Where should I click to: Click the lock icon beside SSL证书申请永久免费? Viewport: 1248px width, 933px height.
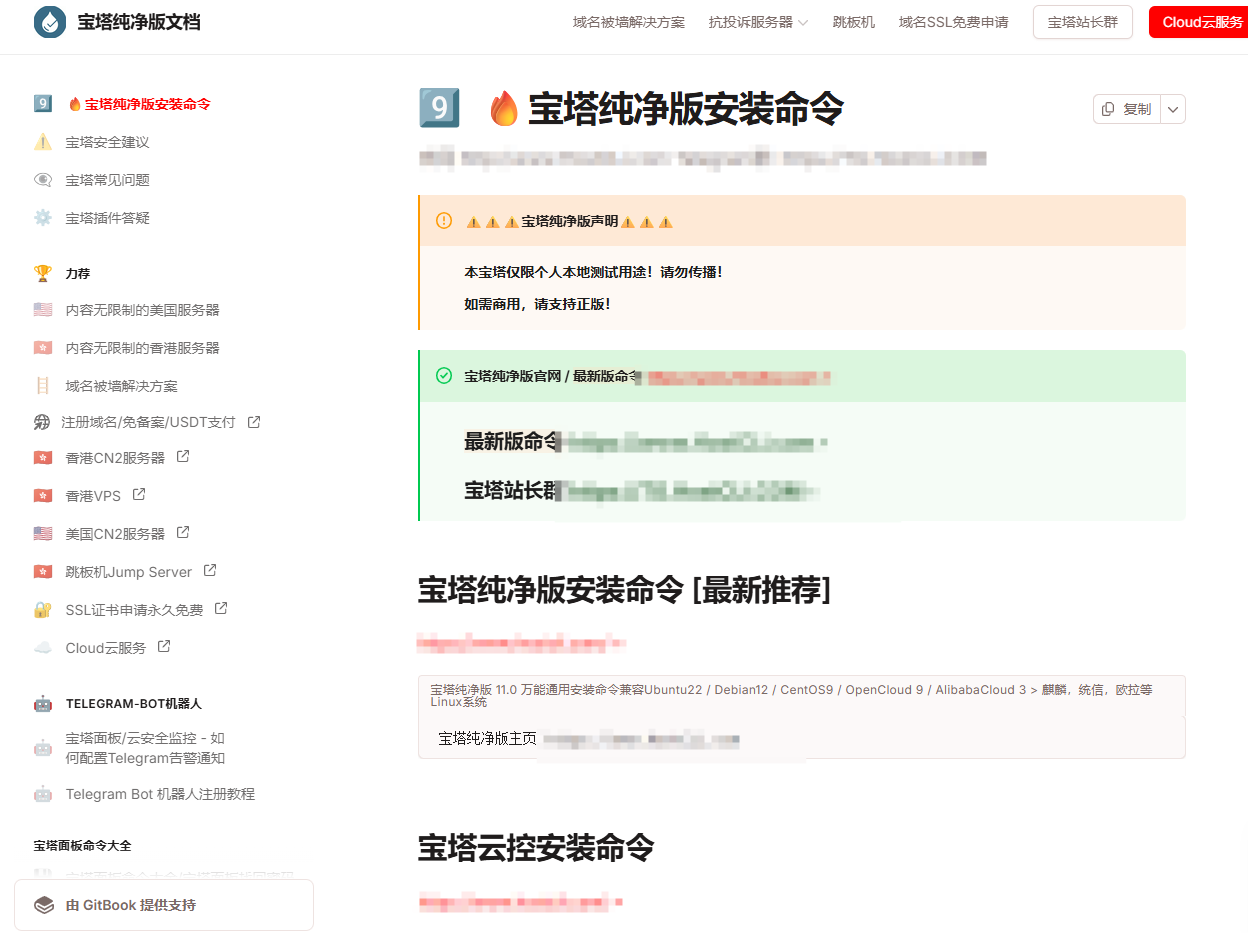[41, 609]
